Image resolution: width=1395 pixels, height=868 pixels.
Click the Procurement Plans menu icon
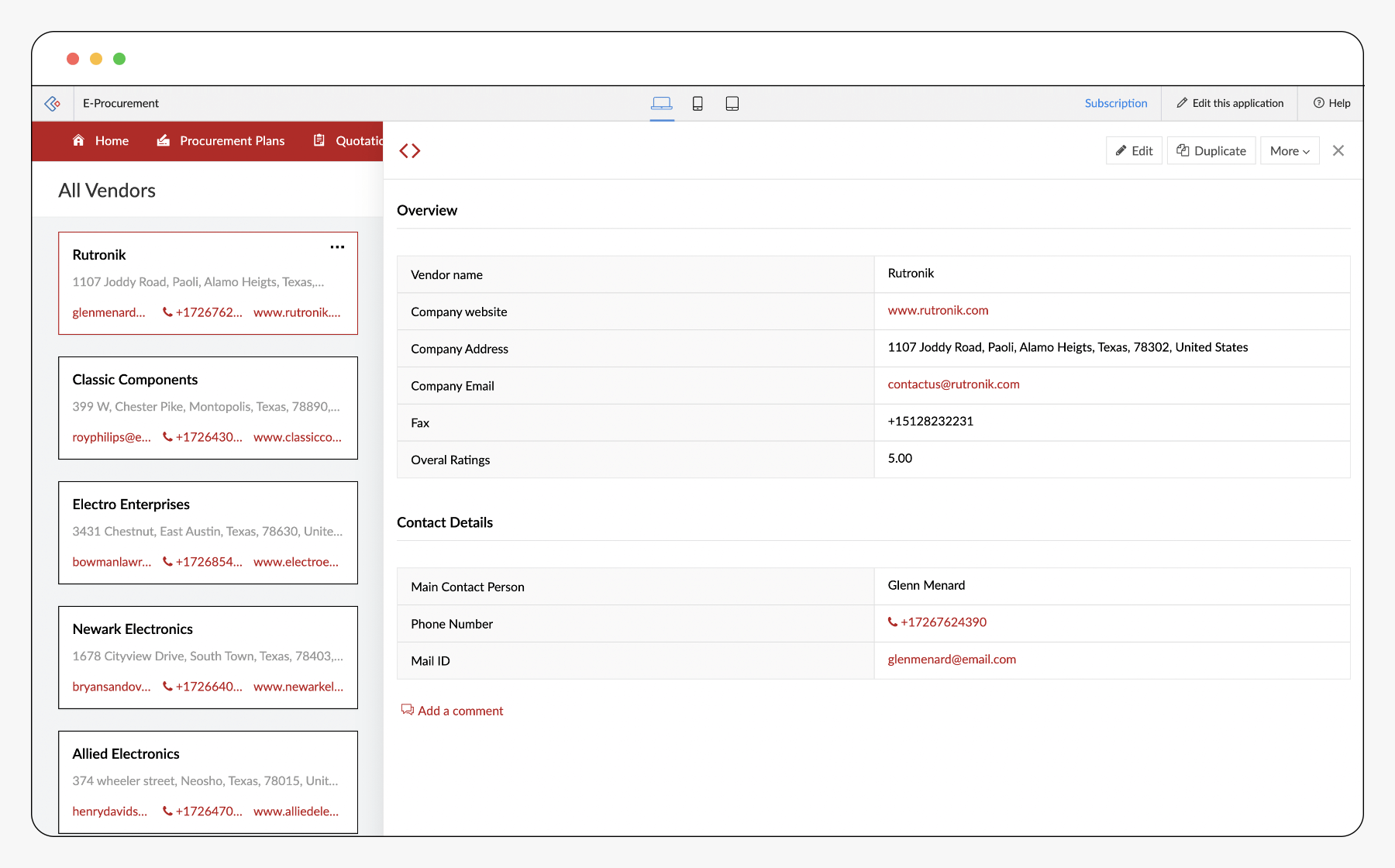pos(164,140)
